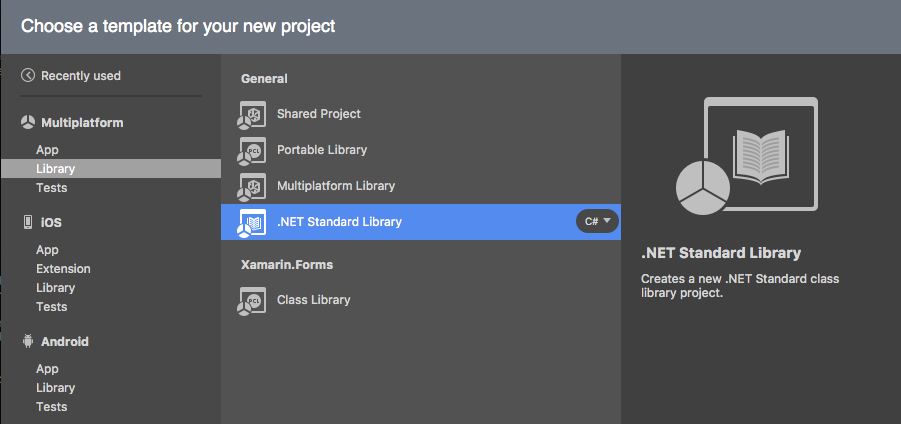Open the Recently used section
This screenshot has height=424, width=901.
click(x=80, y=76)
